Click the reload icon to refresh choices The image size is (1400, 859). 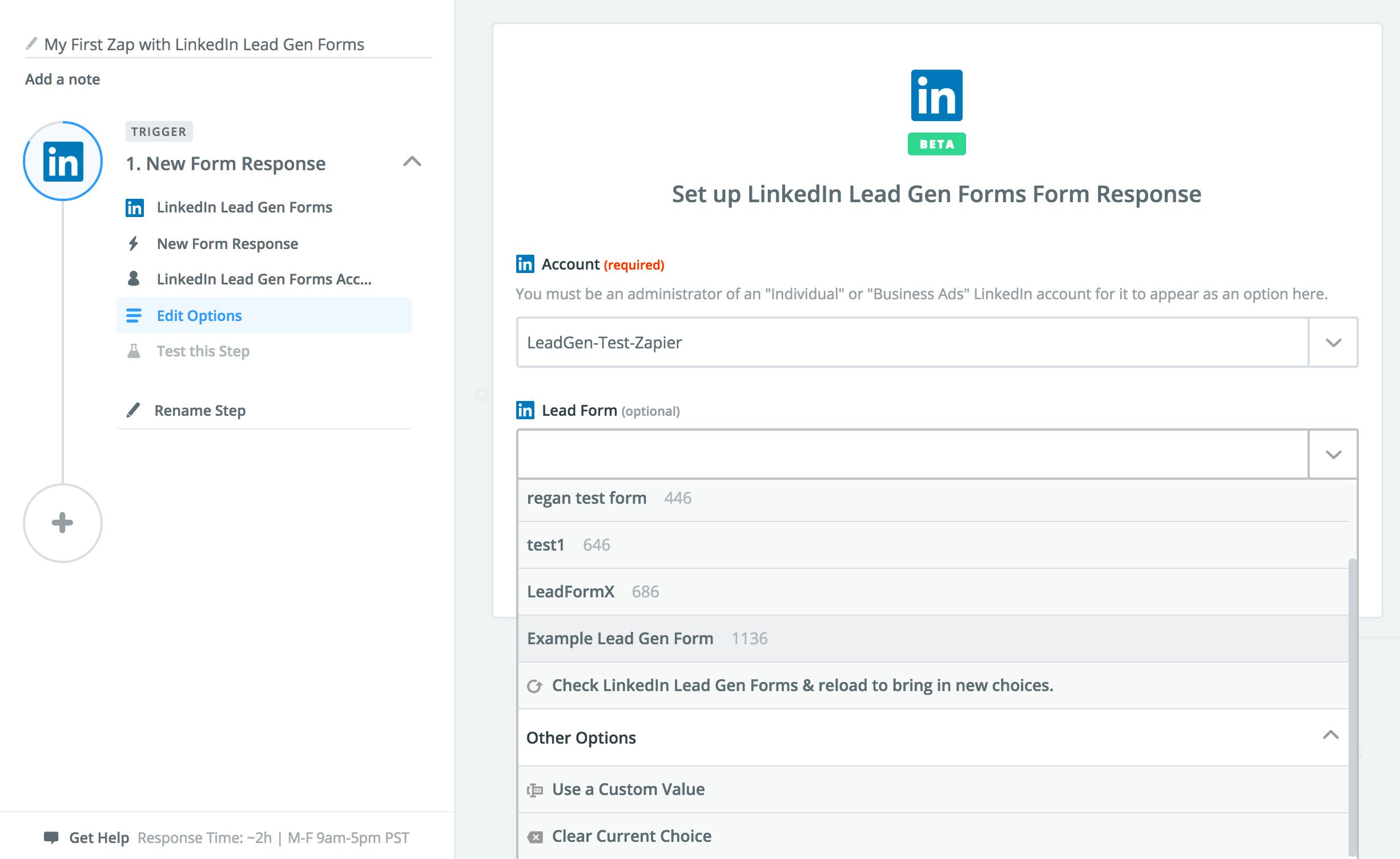click(534, 686)
